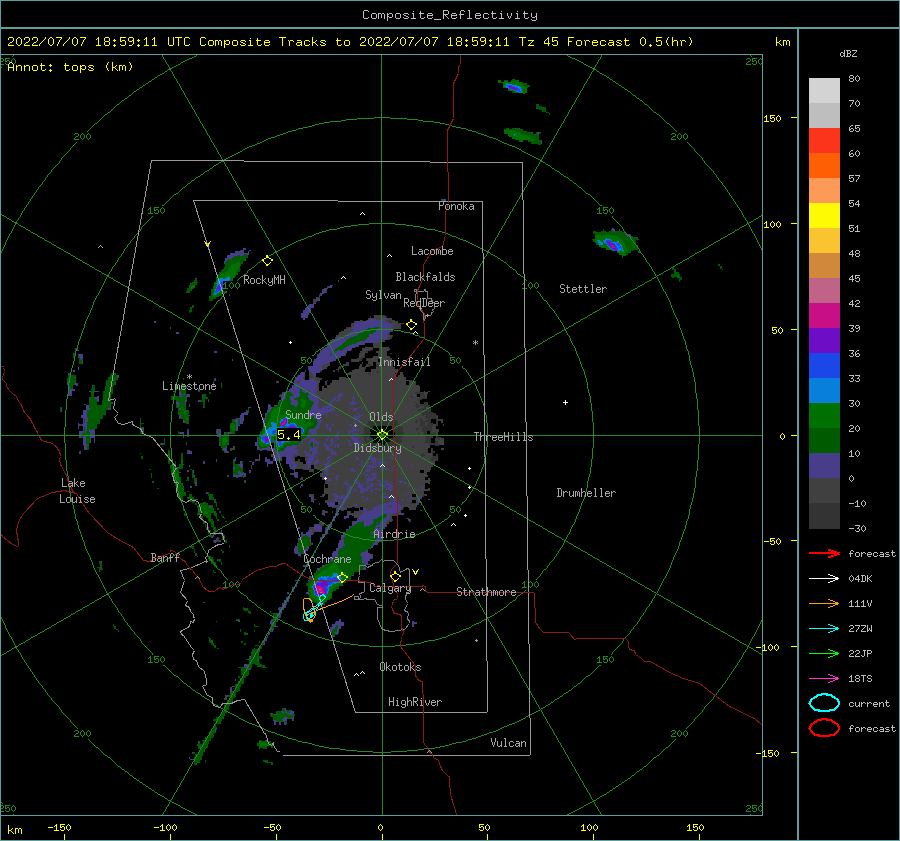This screenshot has width=900, height=841.
Task: Click the Cochrane label
Action: tap(327, 559)
